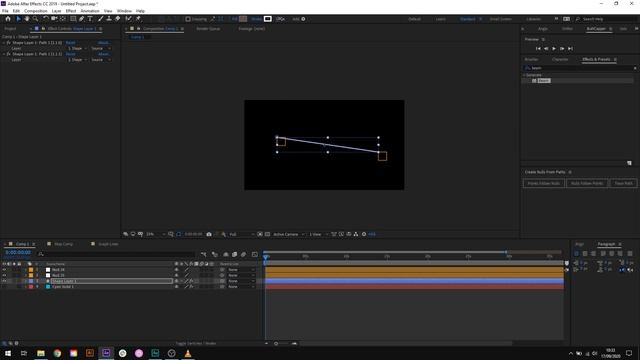This screenshot has height=360, width=640.
Task: Click Nulls Follow Points button
Action: [587, 183]
